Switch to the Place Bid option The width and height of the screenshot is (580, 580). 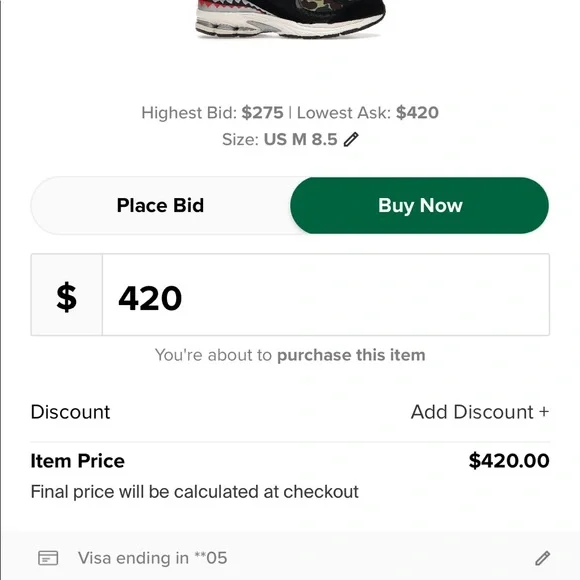coord(160,205)
